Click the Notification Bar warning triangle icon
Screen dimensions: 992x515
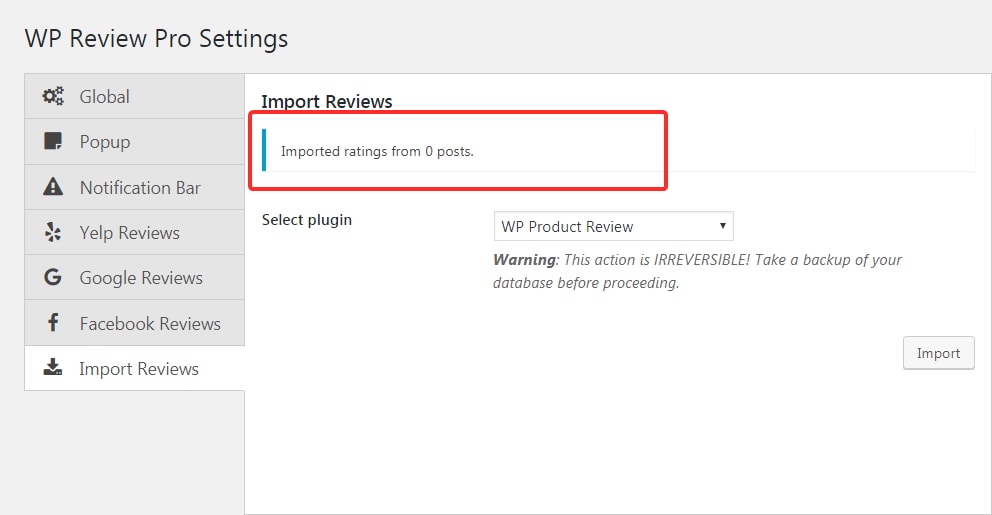click(x=53, y=187)
